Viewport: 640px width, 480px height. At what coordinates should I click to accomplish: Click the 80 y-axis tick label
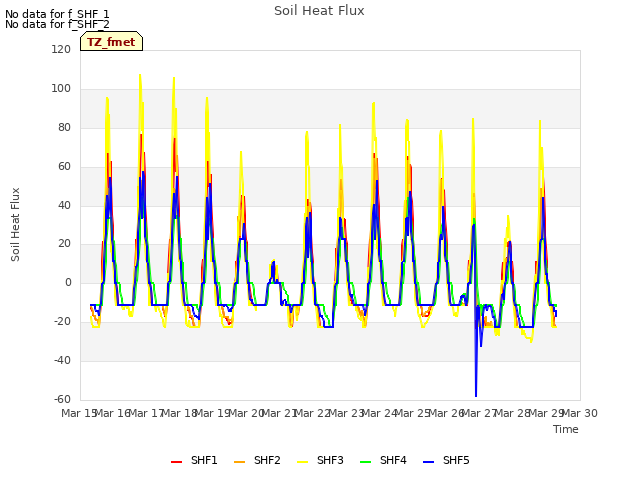[x=64, y=127]
